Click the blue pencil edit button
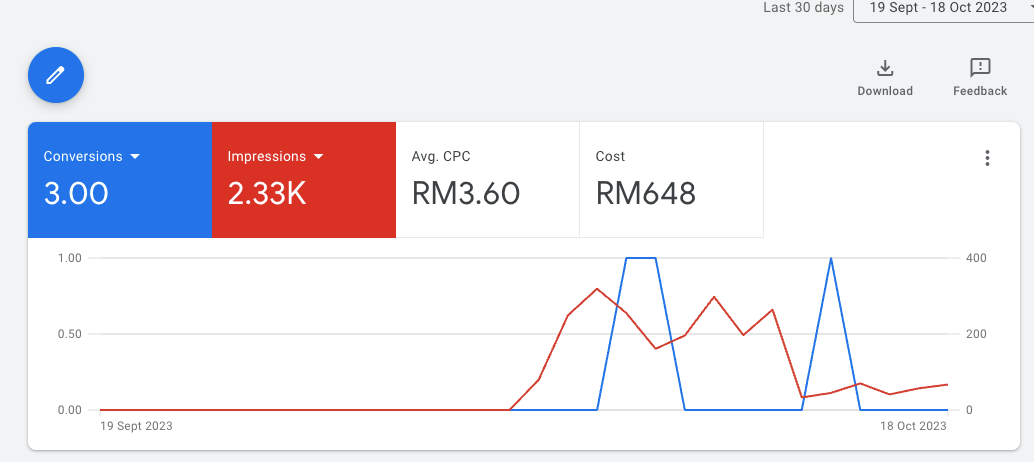This screenshot has width=1034, height=462. coord(56,75)
